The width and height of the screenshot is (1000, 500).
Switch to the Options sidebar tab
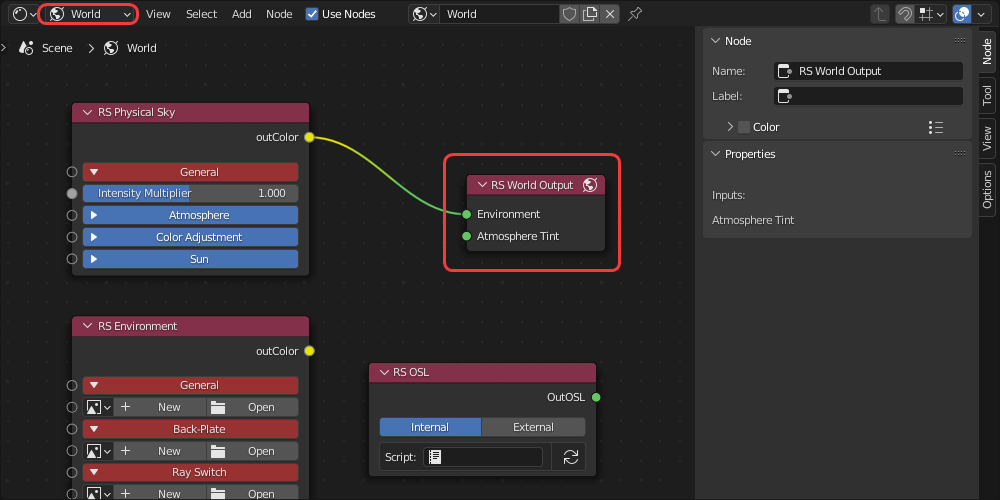(x=987, y=189)
